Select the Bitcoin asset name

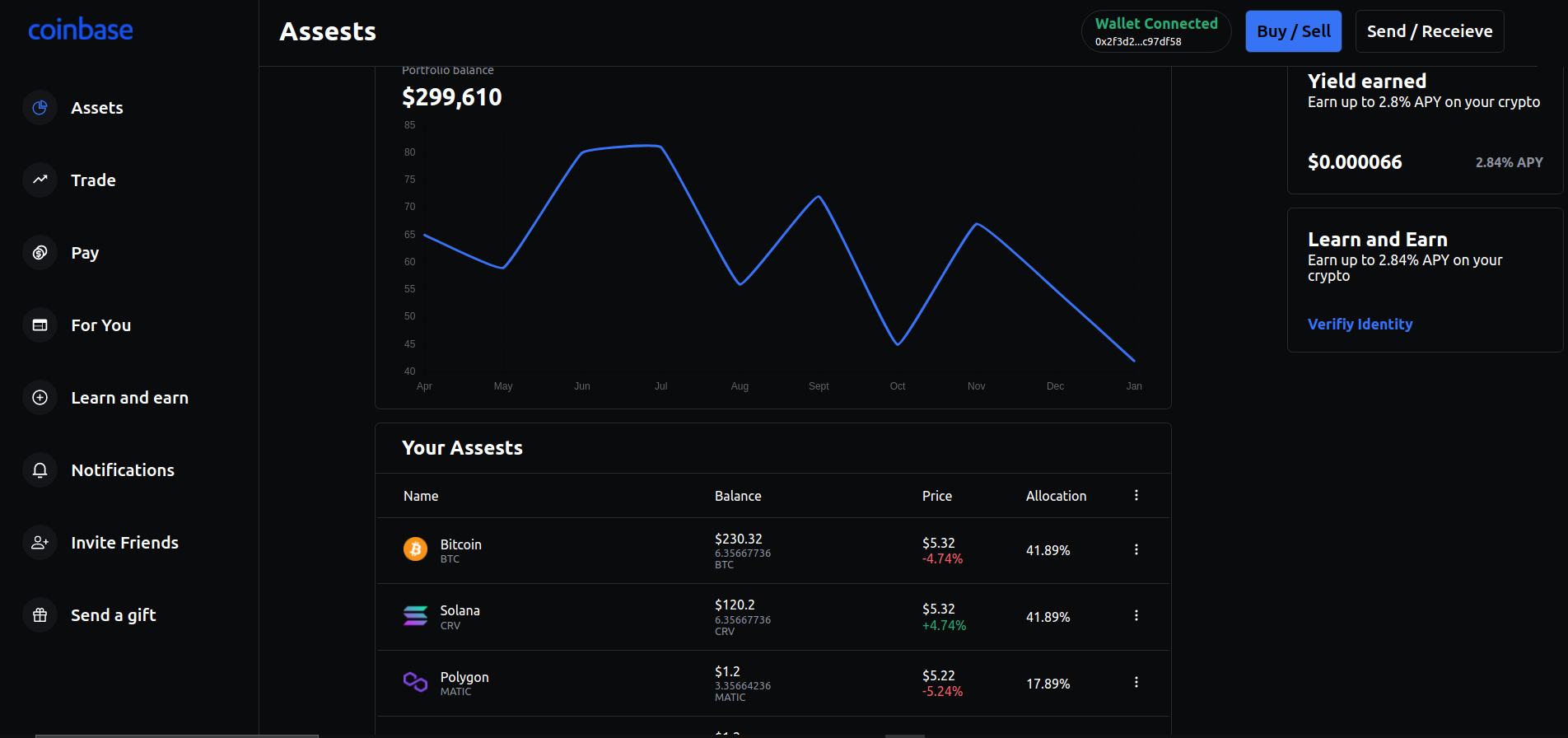(x=461, y=544)
